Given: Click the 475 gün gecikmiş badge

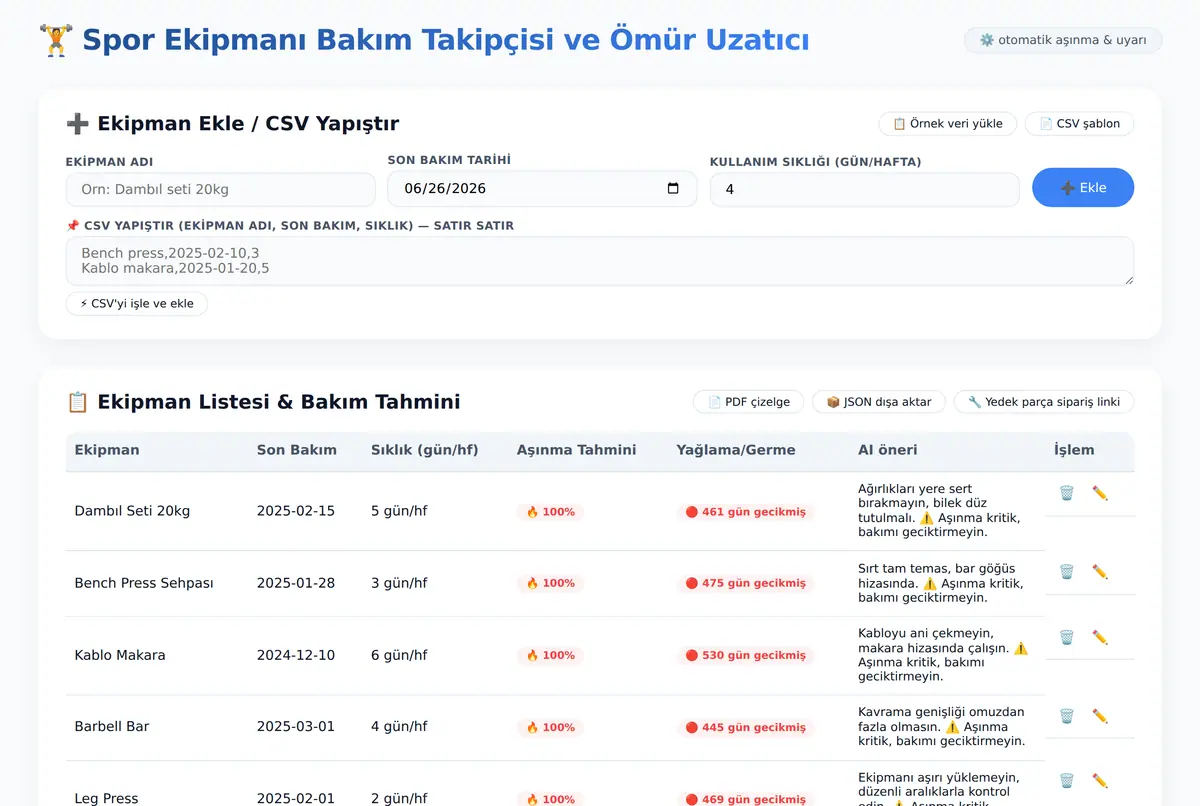Looking at the screenshot, I should [x=746, y=584].
